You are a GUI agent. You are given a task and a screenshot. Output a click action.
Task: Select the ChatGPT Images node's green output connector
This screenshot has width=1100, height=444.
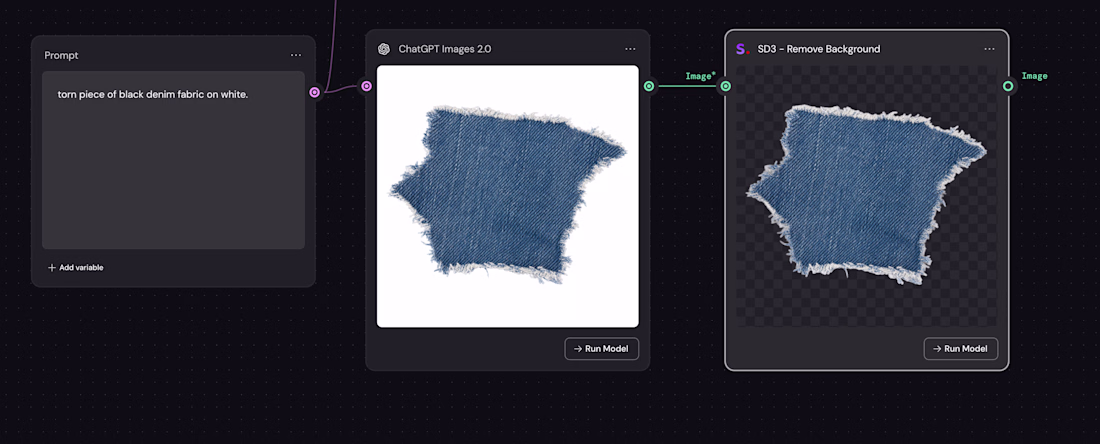point(649,86)
